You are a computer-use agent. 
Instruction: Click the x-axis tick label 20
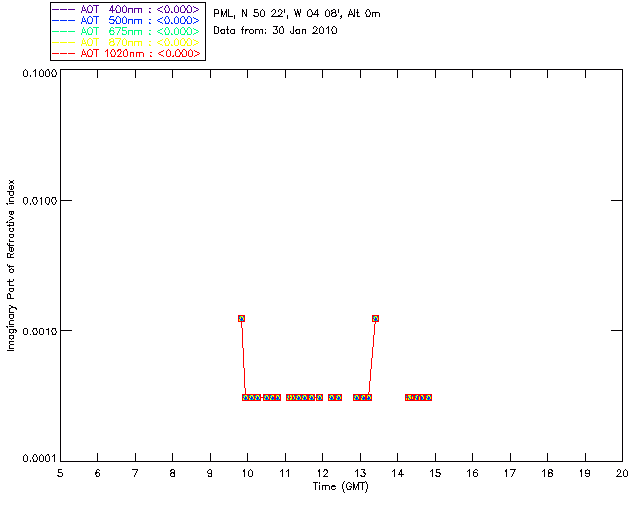(622, 473)
